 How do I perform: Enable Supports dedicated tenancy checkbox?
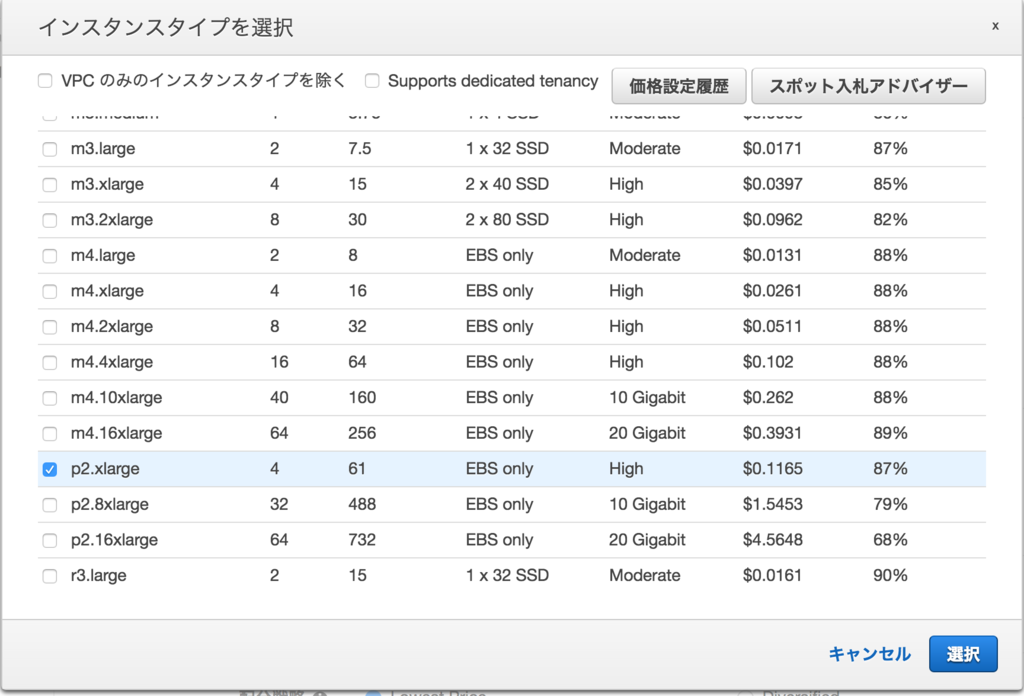(x=372, y=81)
